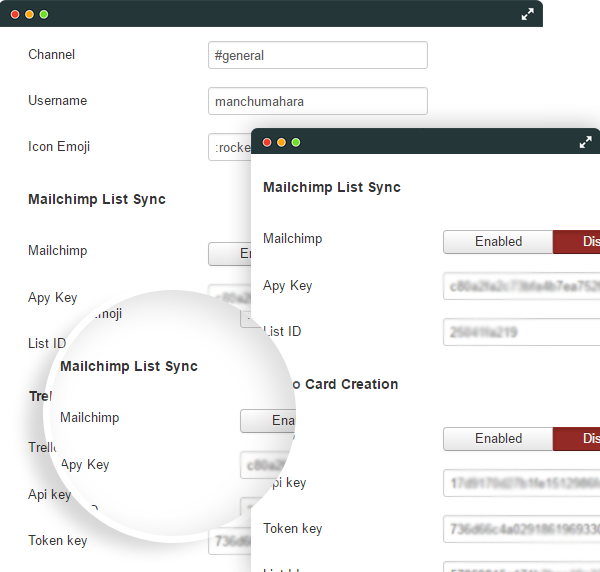This screenshot has width=600, height=572.
Task: Enable Trello card creation in front window
Action: point(498,438)
